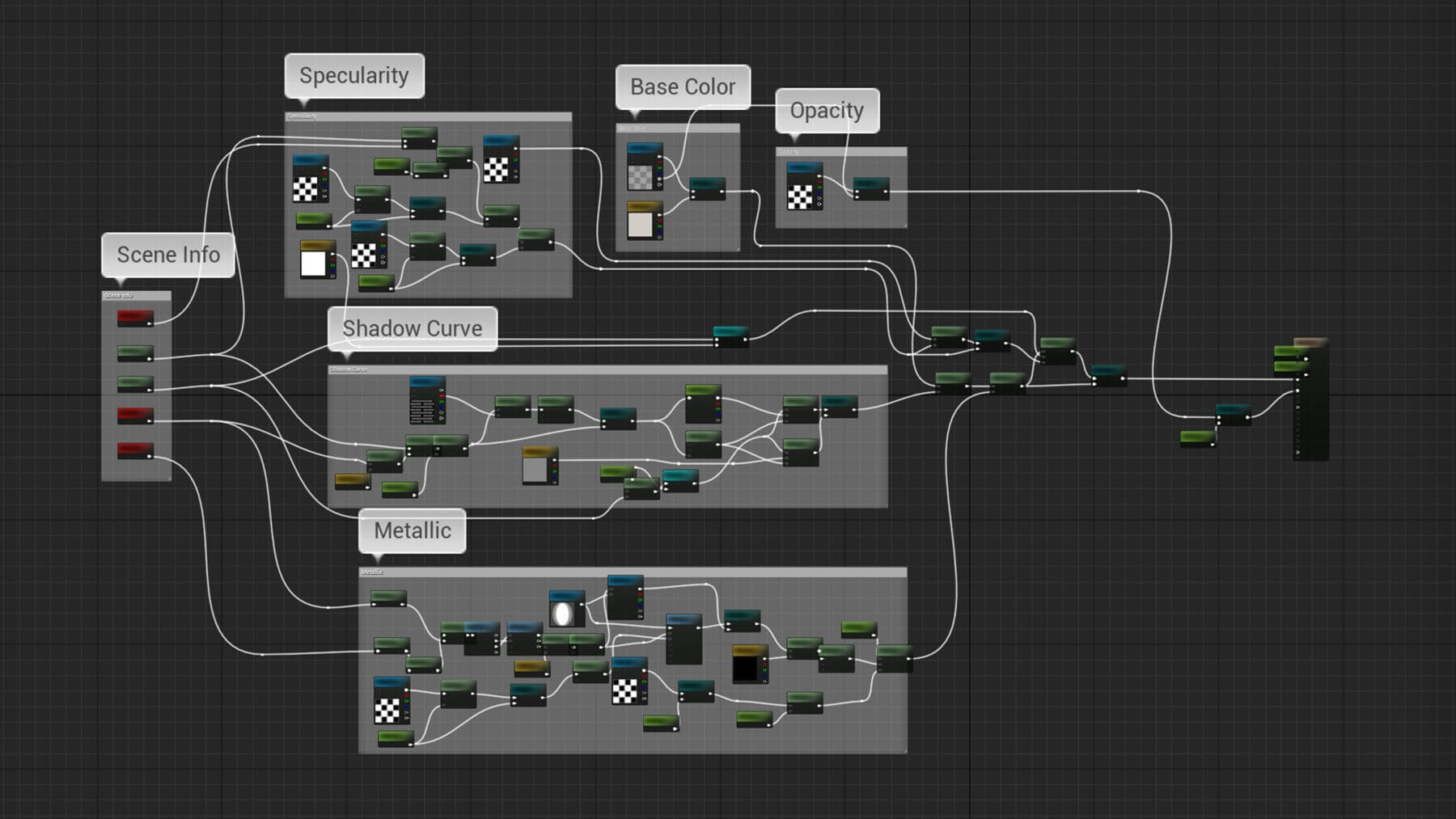Select the Metallic comment box title bar
This screenshot has height=819, width=1456.
(x=633, y=572)
